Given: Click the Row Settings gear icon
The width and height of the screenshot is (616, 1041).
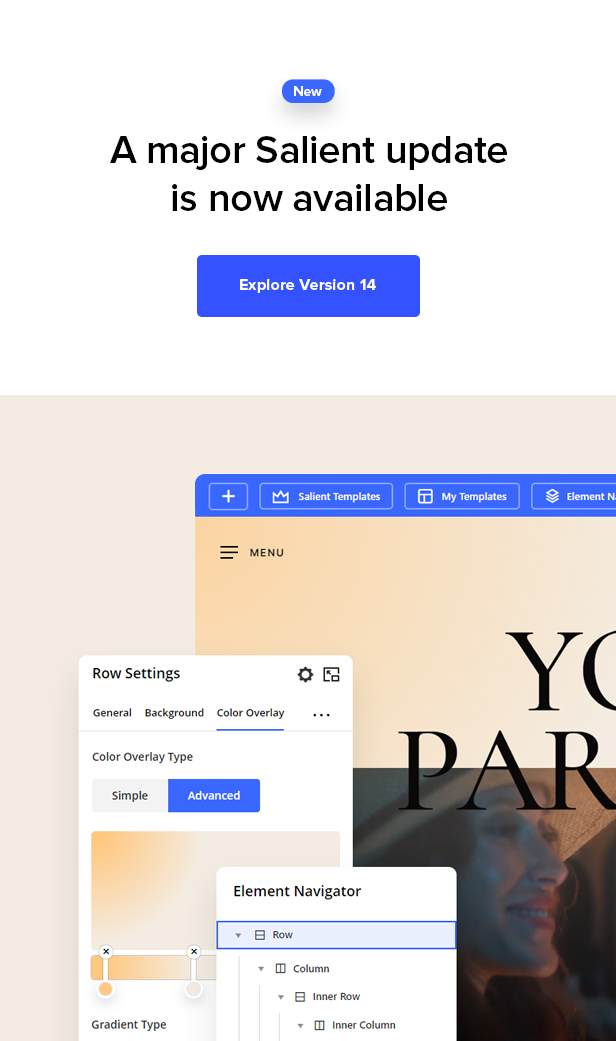Looking at the screenshot, I should [x=305, y=675].
